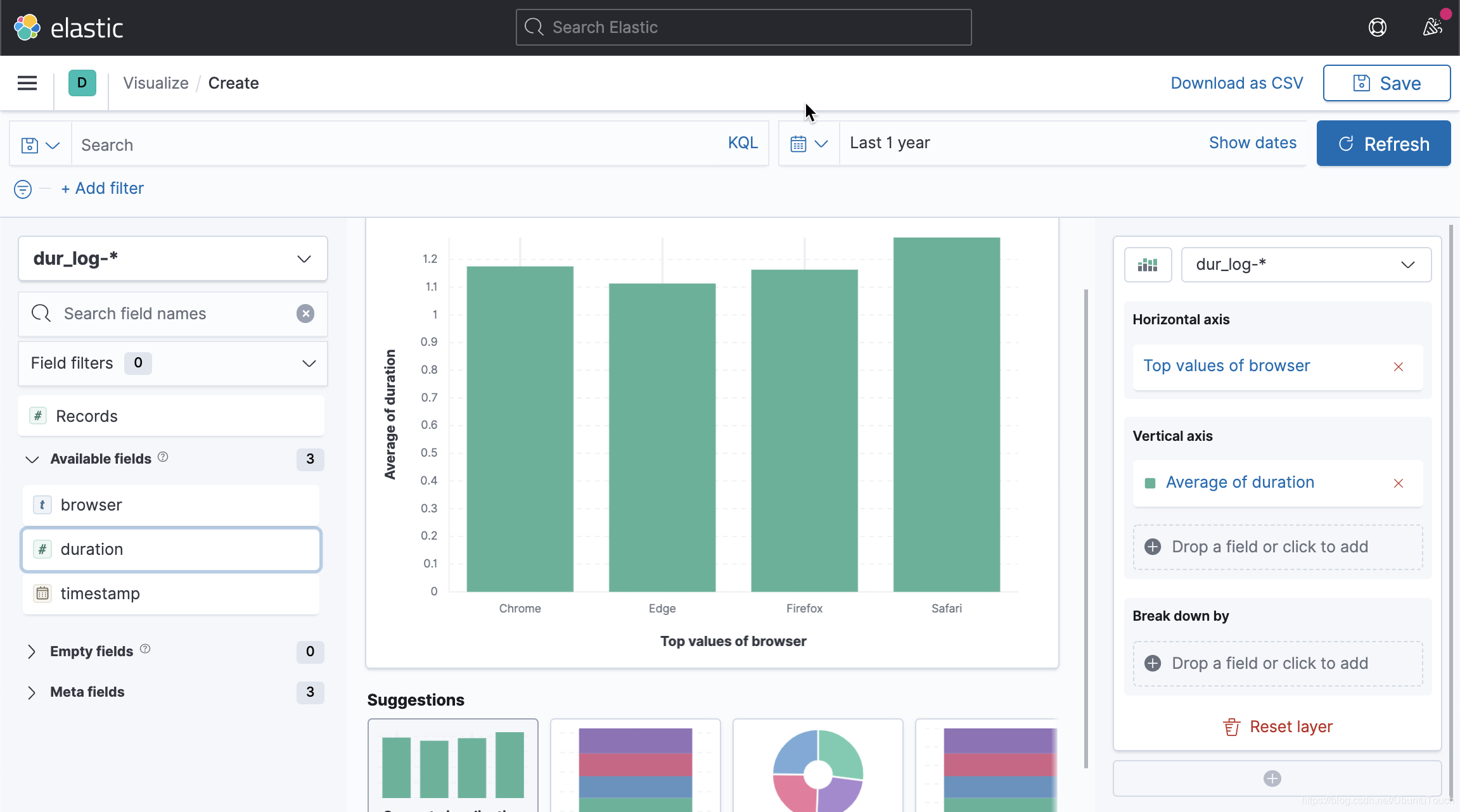Image resolution: width=1460 pixels, height=812 pixels.
Task: Expand the Meta fields section
Action: point(31,691)
